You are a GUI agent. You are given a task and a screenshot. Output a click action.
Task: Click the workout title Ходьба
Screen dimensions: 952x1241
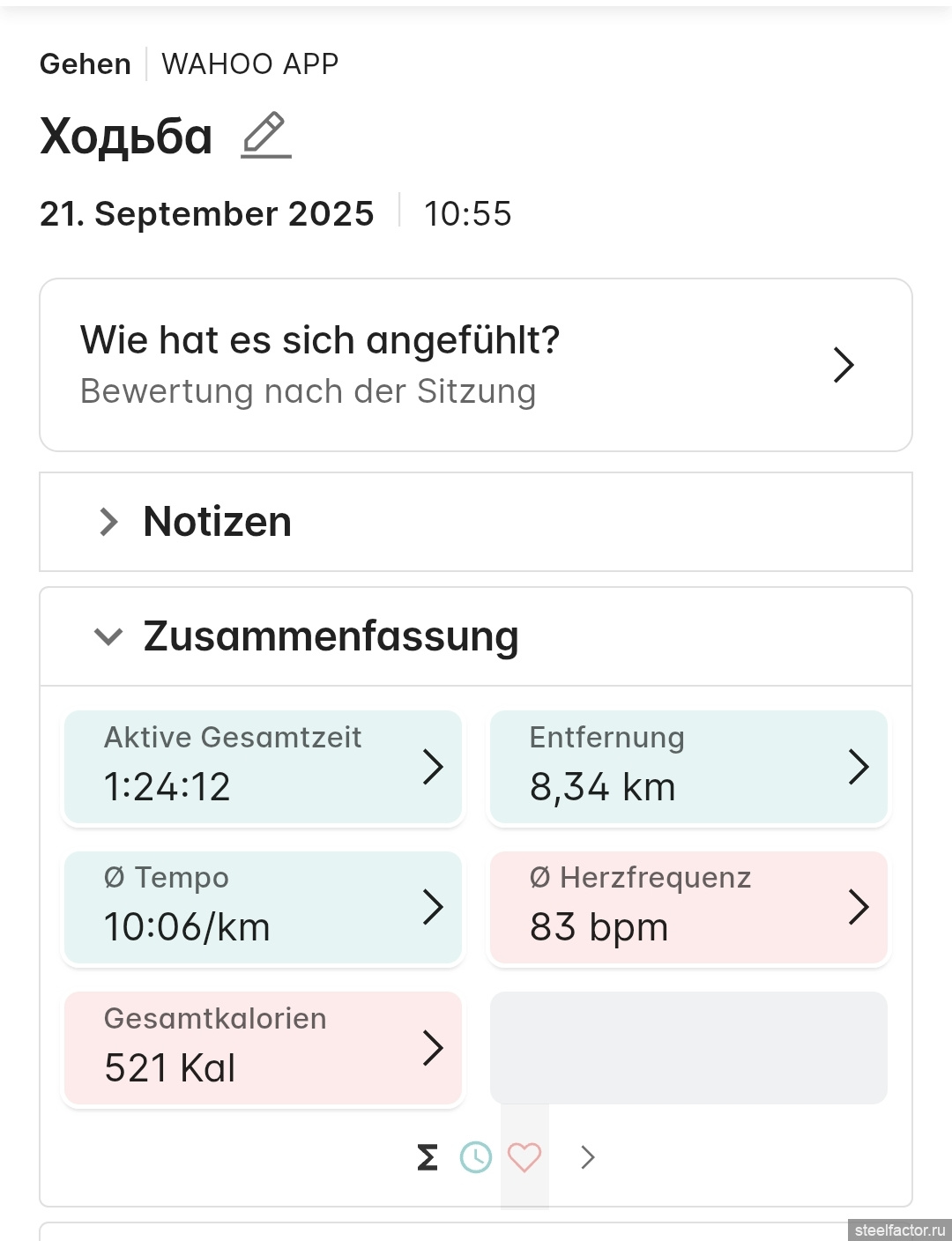click(126, 137)
